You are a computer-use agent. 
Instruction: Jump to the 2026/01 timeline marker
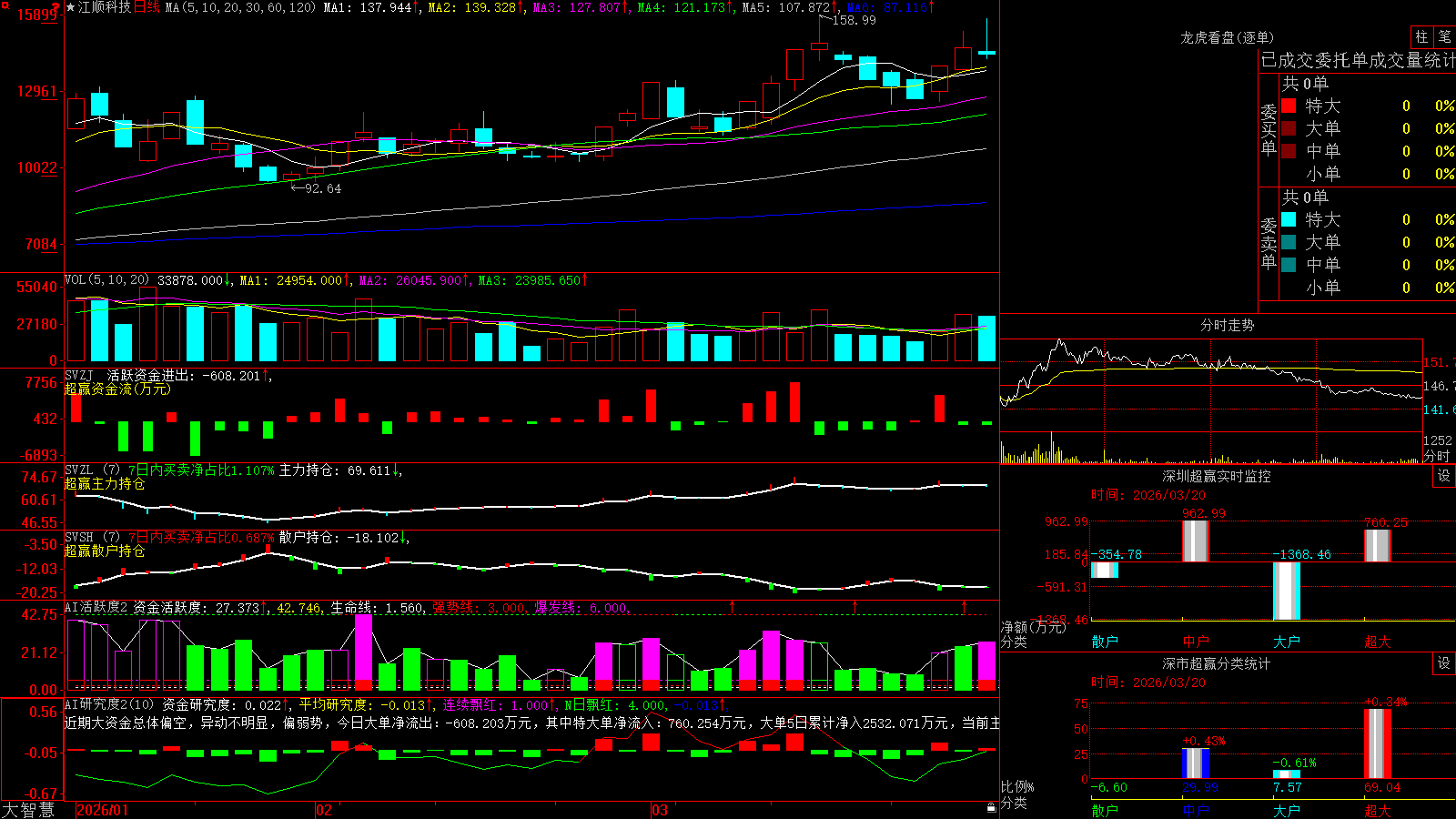pos(103,810)
